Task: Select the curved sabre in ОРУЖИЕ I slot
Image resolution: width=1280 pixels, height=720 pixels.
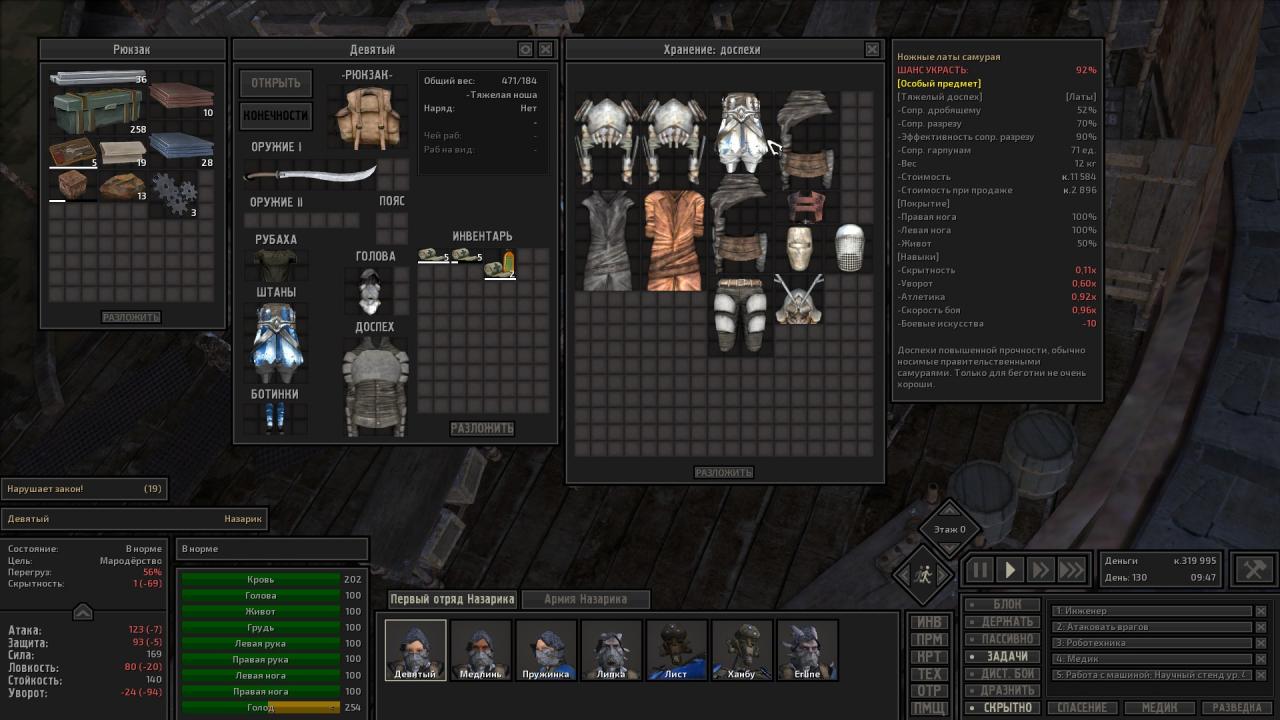Action: 310,174
